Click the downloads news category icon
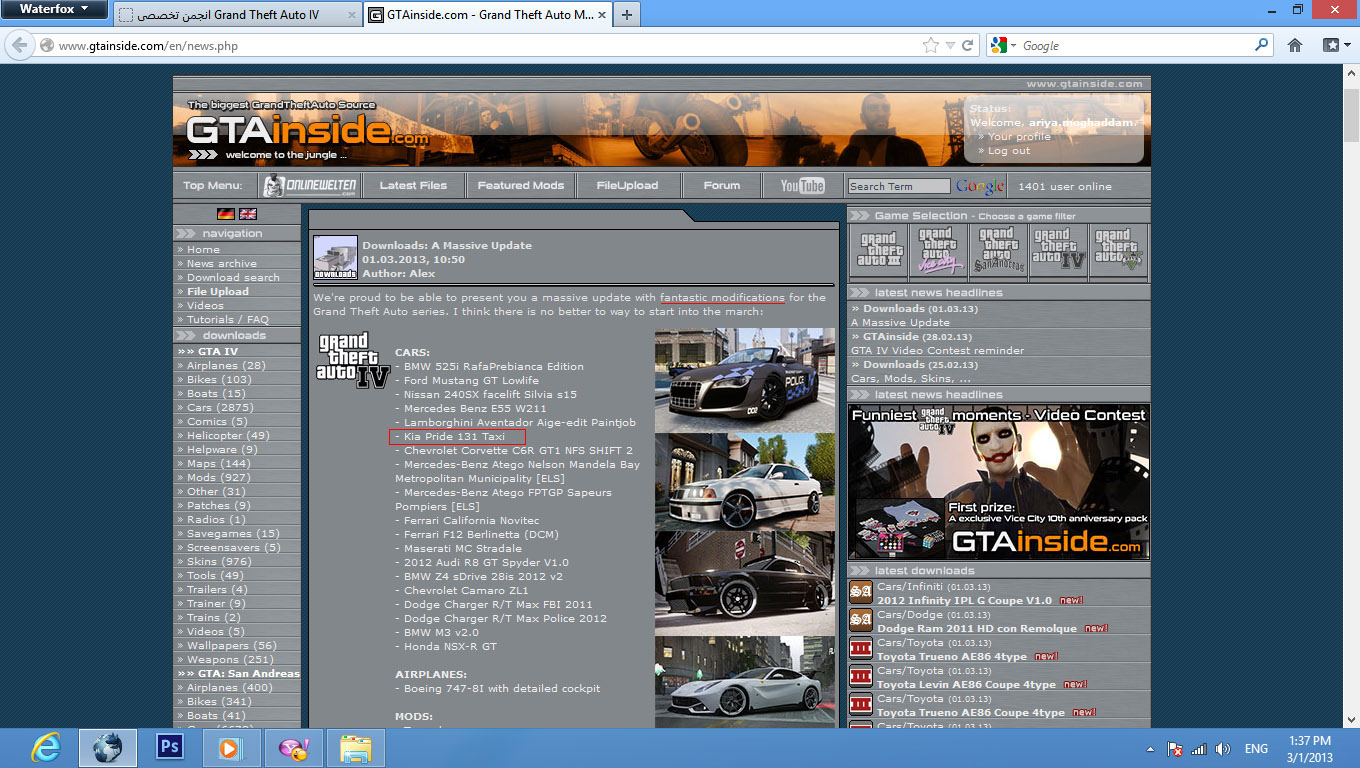1360x768 pixels. click(335, 258)
